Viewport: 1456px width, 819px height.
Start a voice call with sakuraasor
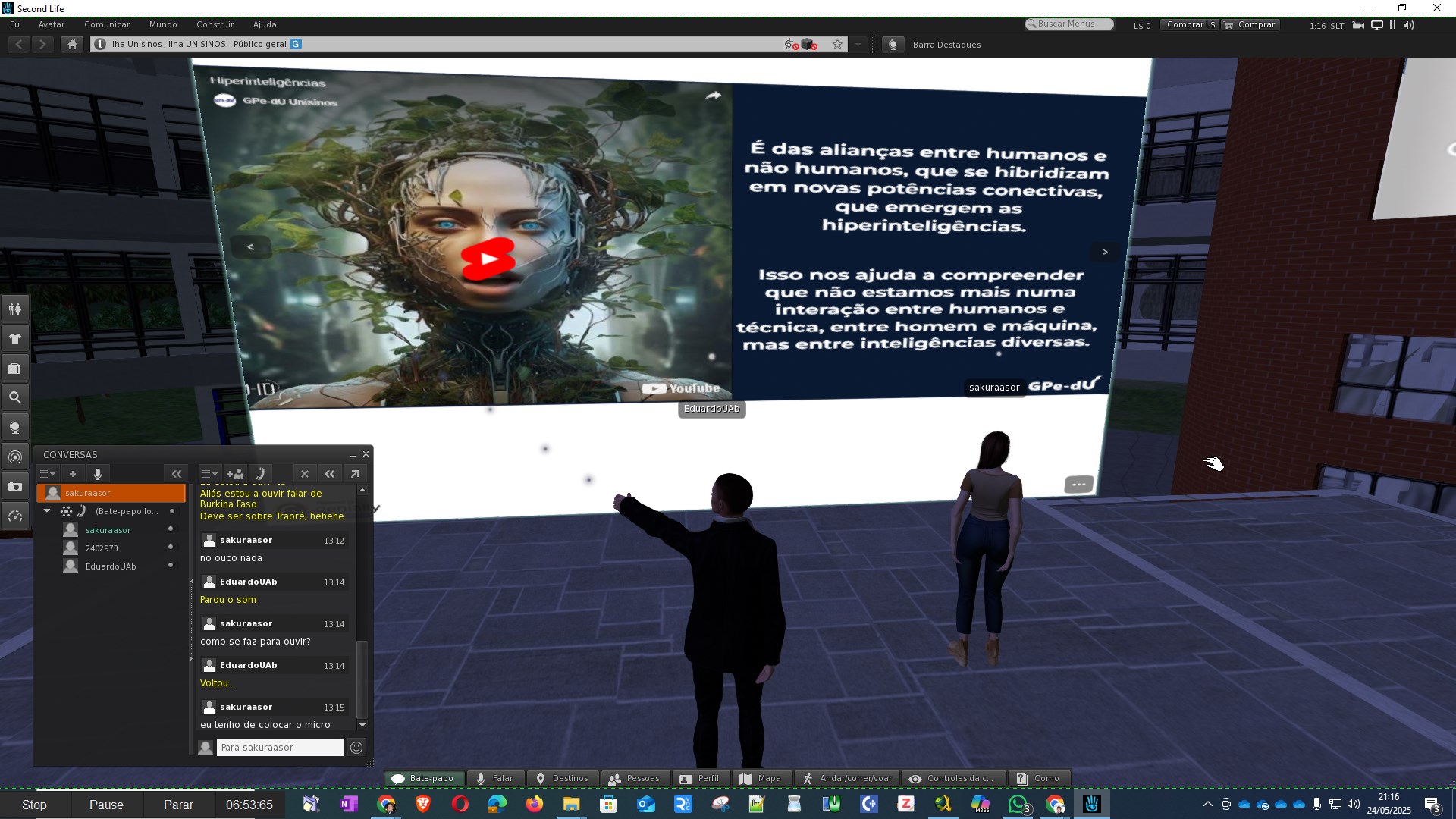coord(260,474)
